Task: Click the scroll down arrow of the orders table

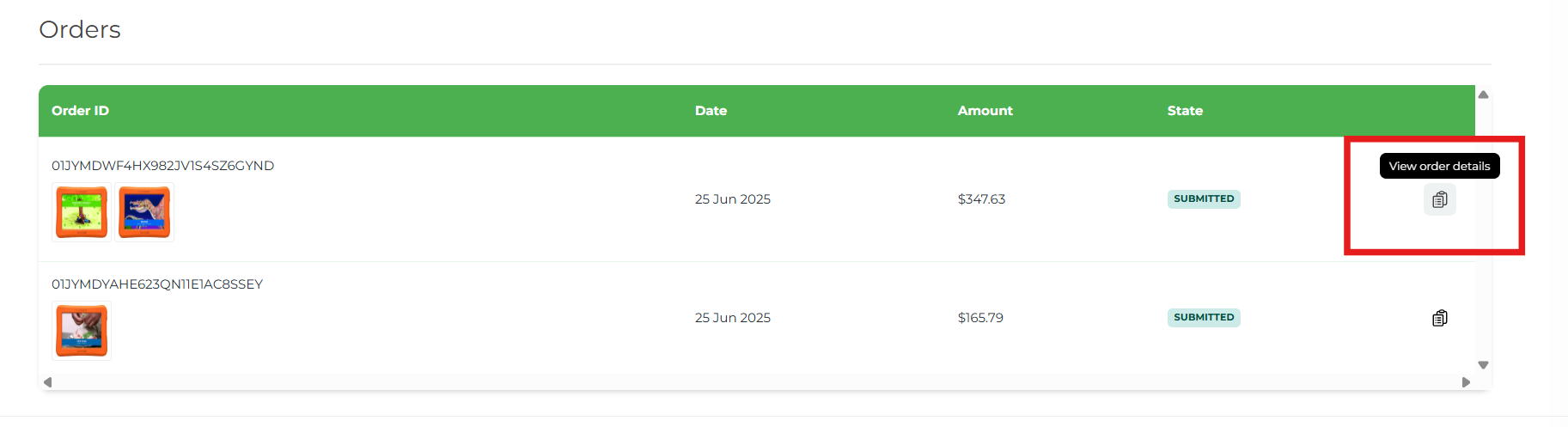Action: (1483, 365)
